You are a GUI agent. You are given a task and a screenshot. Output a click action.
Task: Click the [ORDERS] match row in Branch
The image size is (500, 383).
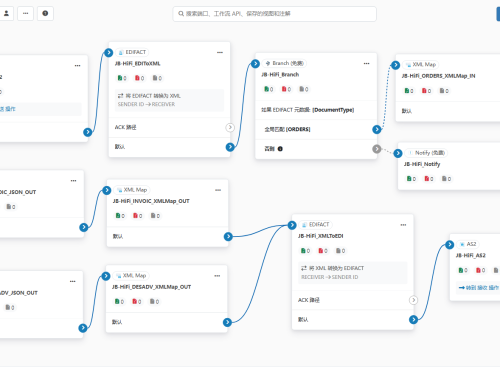click(x=316, y=129)
